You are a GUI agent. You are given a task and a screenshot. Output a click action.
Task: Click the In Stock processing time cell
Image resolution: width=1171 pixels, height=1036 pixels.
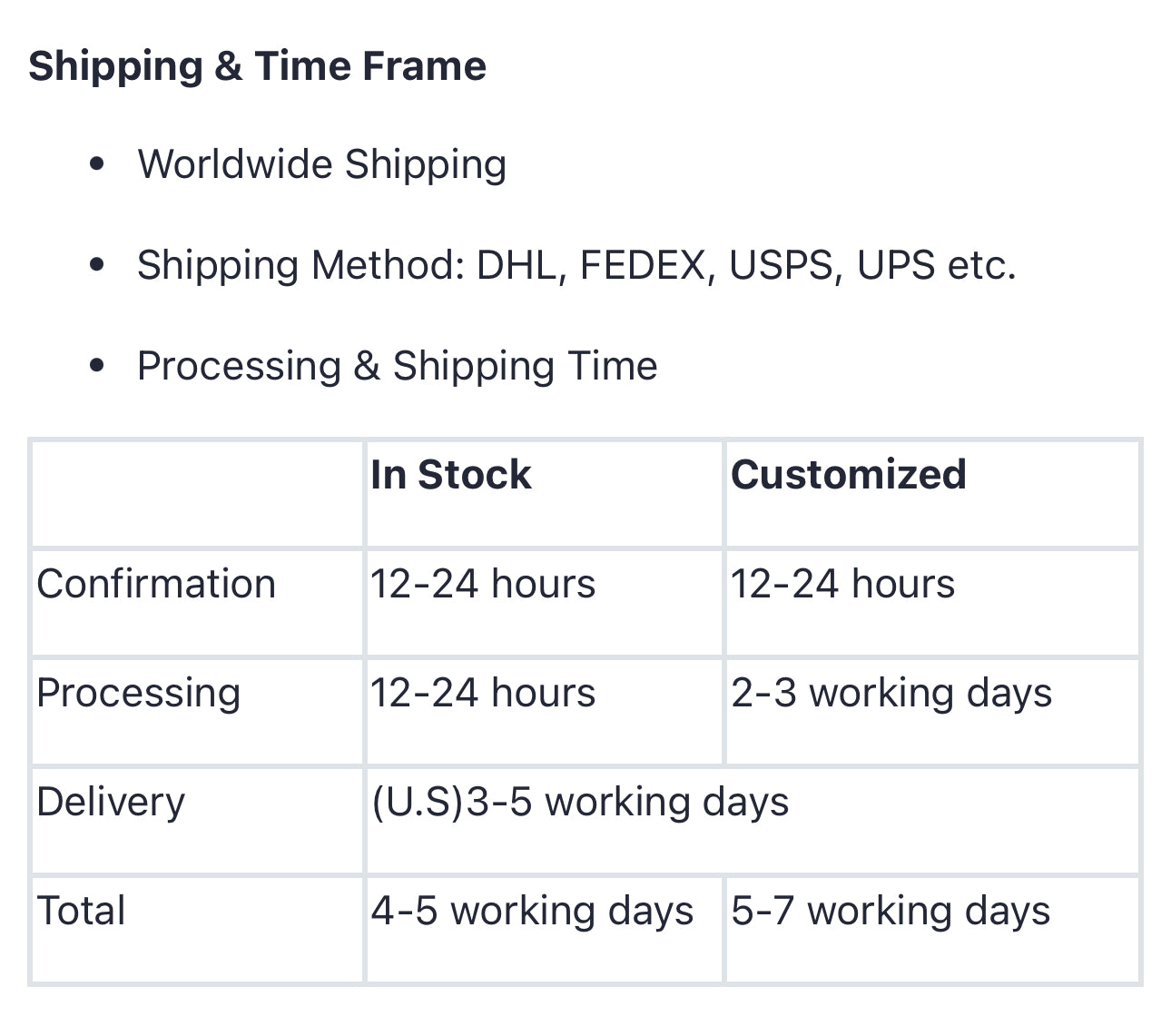pyautogui.click(x=482, y=693)
